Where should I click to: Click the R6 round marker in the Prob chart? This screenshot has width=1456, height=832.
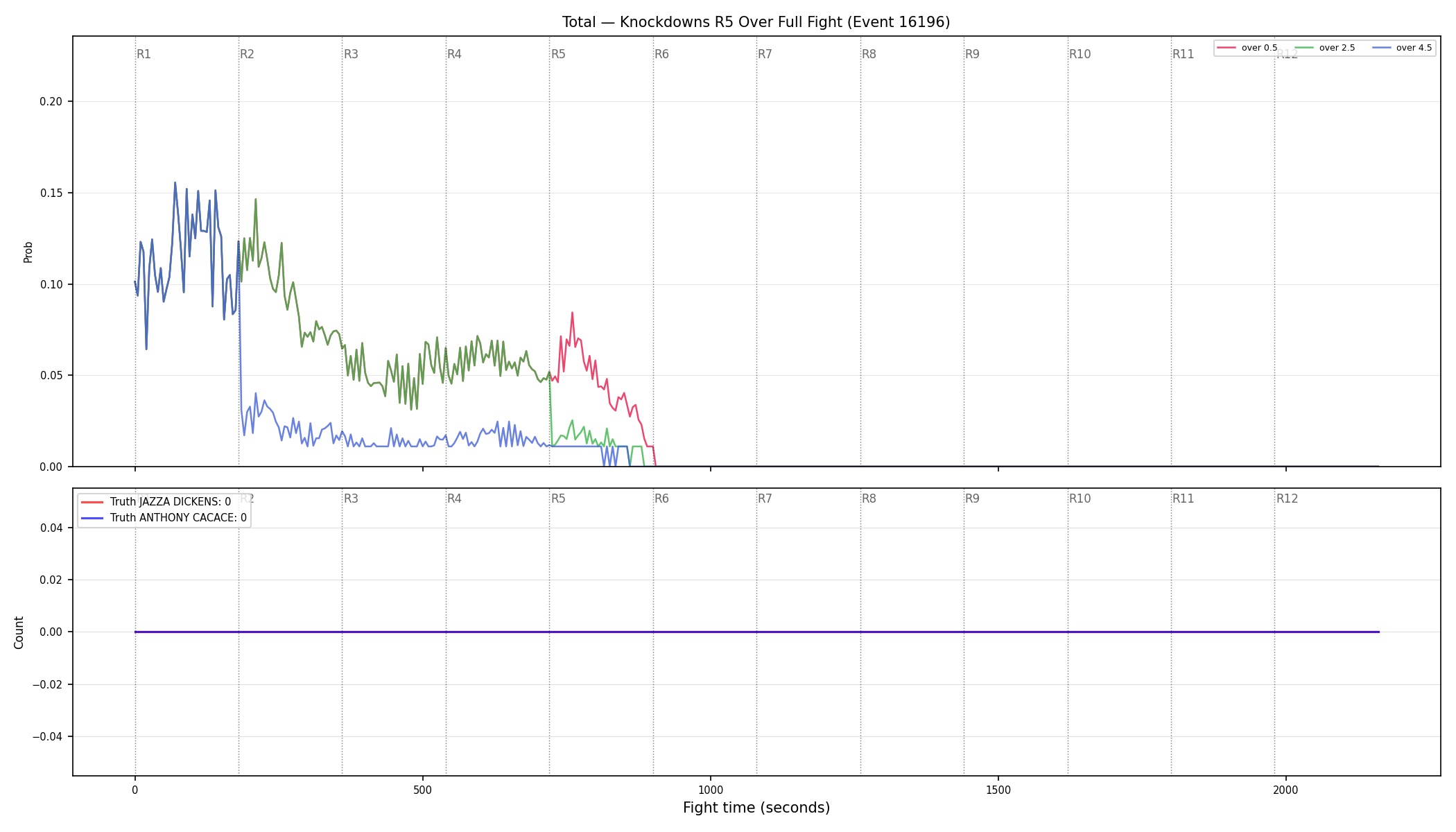tap(661, 54)
